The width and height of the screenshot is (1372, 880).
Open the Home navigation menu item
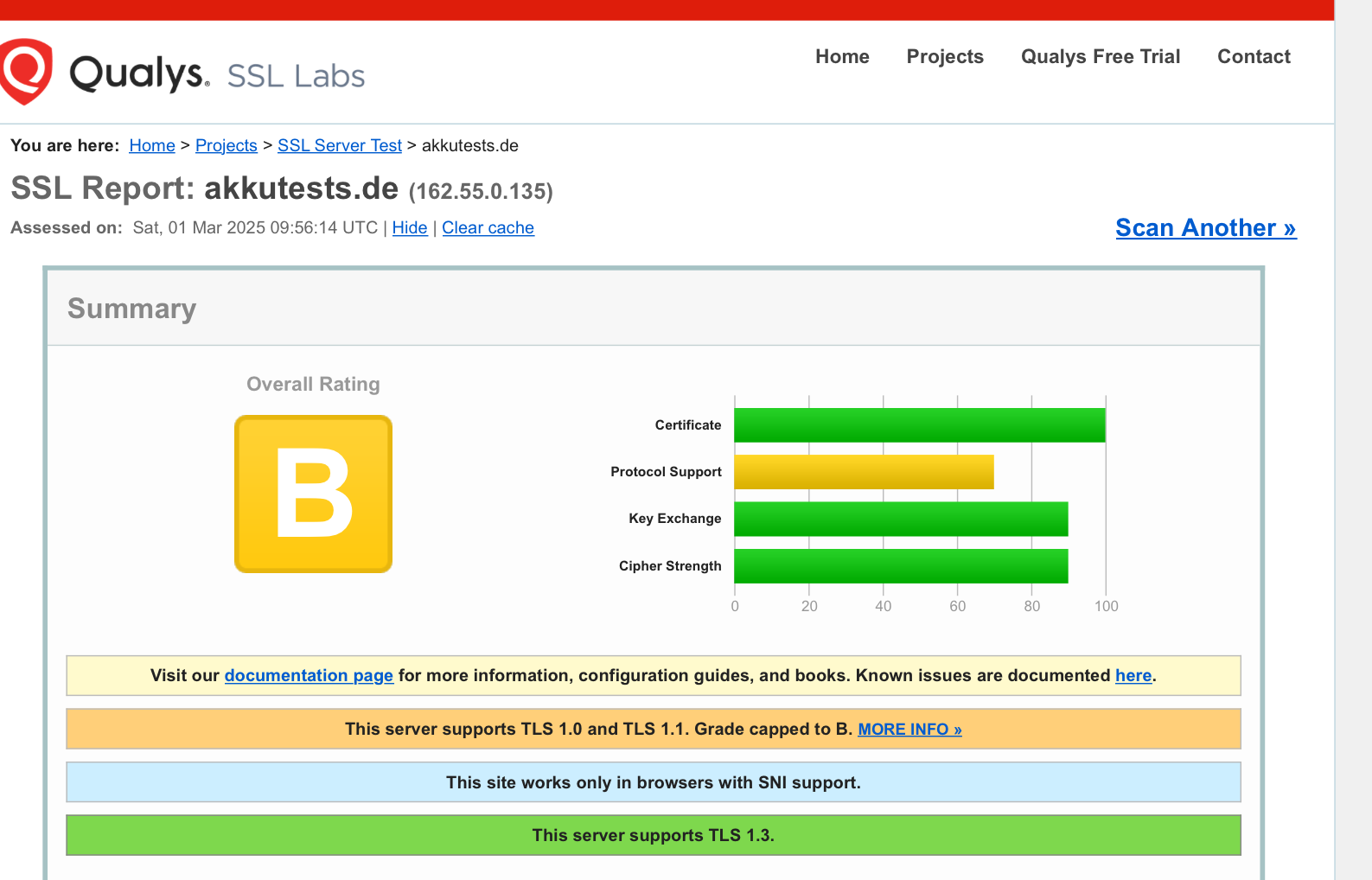click(842, 56)
